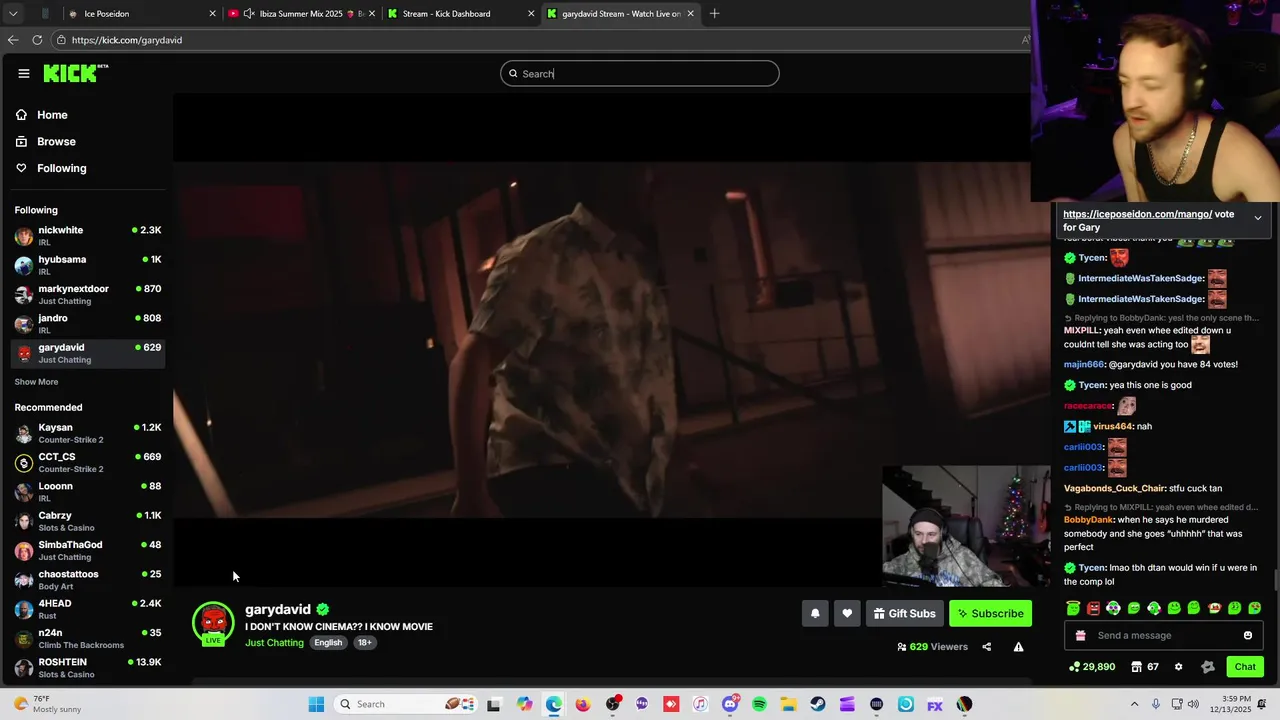
Task: Open Steam from the taskbar
Action: (x=818, y=704)
